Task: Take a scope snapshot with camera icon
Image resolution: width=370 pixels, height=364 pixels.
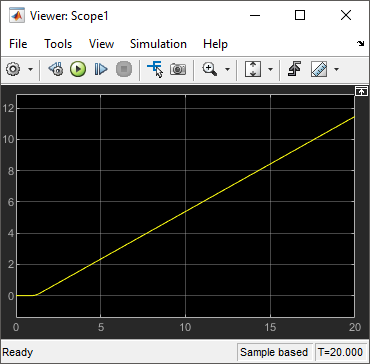Action: [178, 69]
